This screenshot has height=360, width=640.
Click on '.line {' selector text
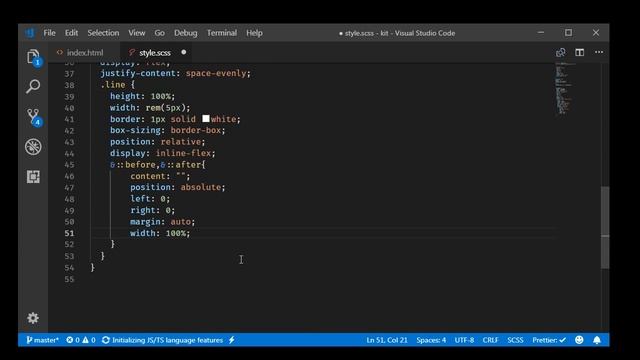point(118,85)
